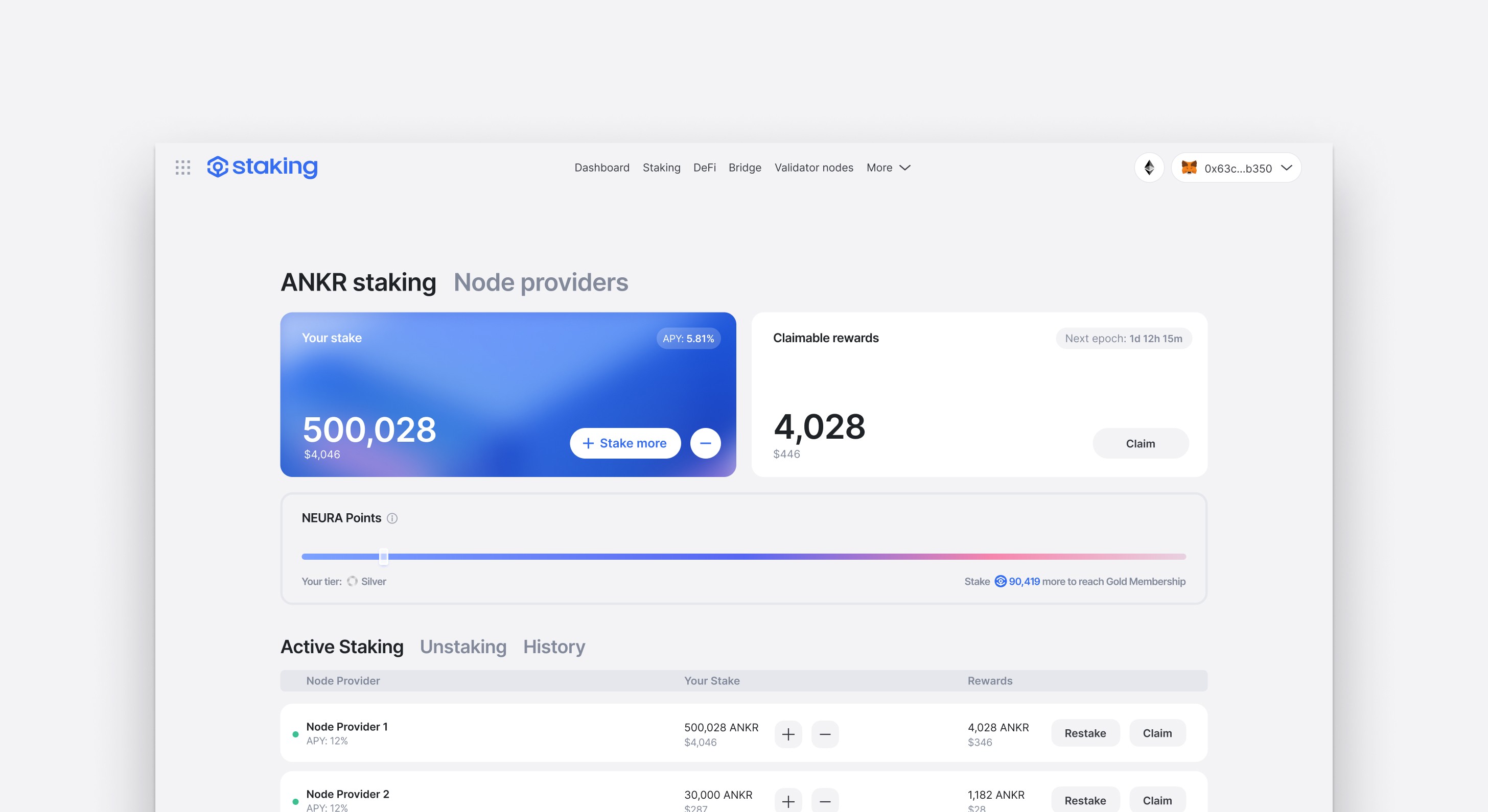Click minus icon for Node Provider 2
The width and height of the screenshot is (1488, 812).
click(825, 801)
